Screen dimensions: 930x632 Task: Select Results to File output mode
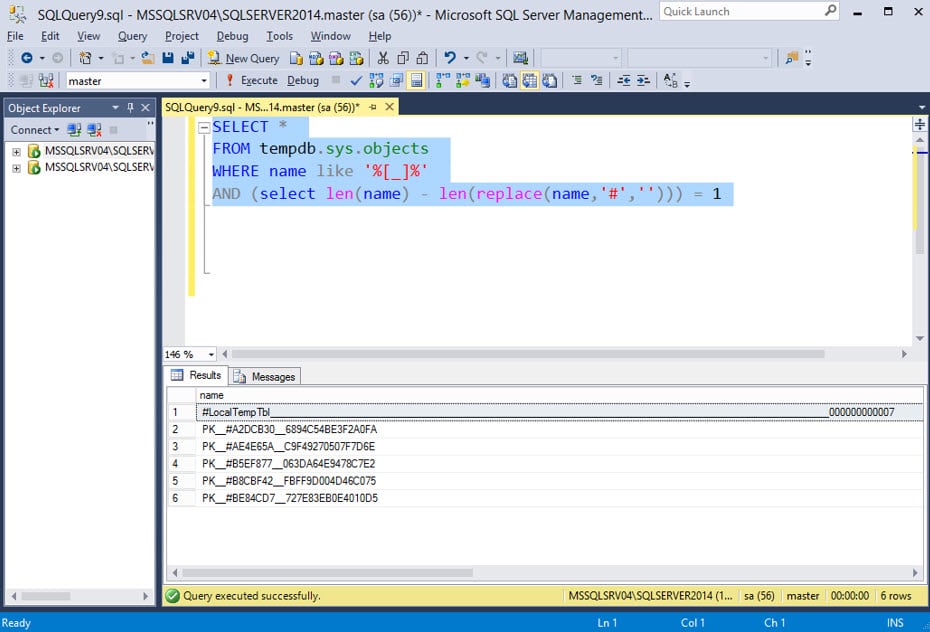point(550,80)
